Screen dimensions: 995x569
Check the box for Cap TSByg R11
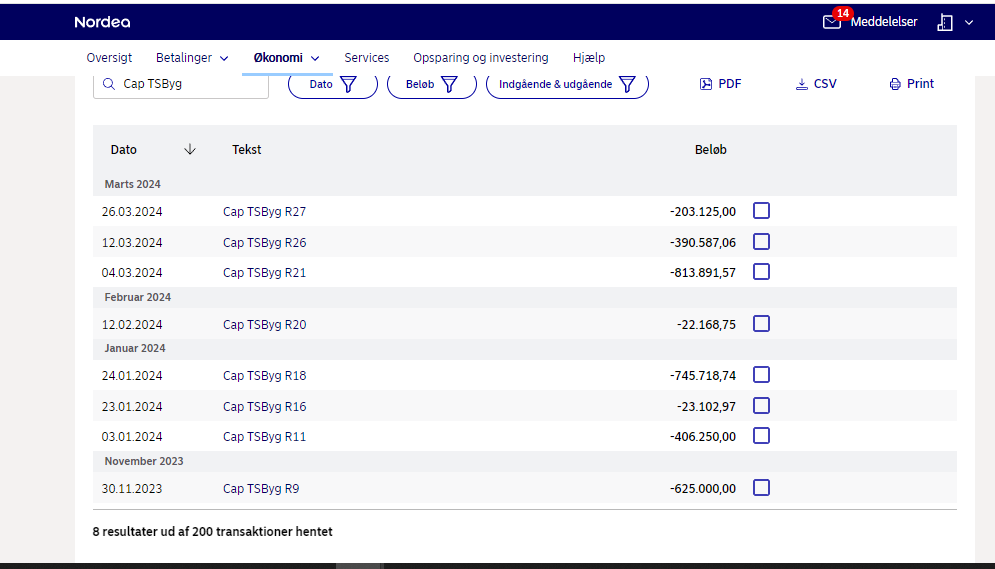761,436
